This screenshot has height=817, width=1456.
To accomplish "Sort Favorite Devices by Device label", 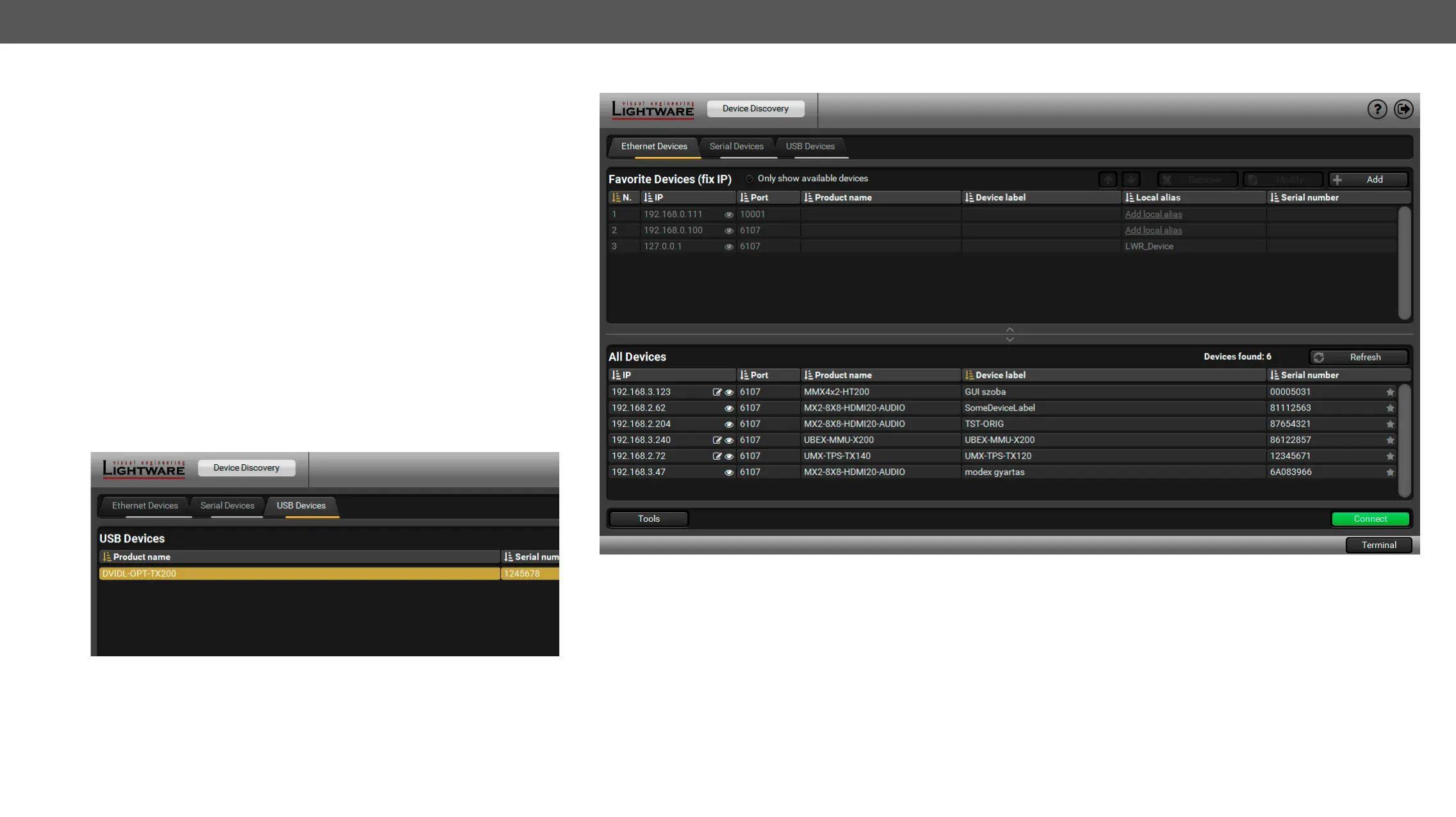I will (x=1042, y=197).
